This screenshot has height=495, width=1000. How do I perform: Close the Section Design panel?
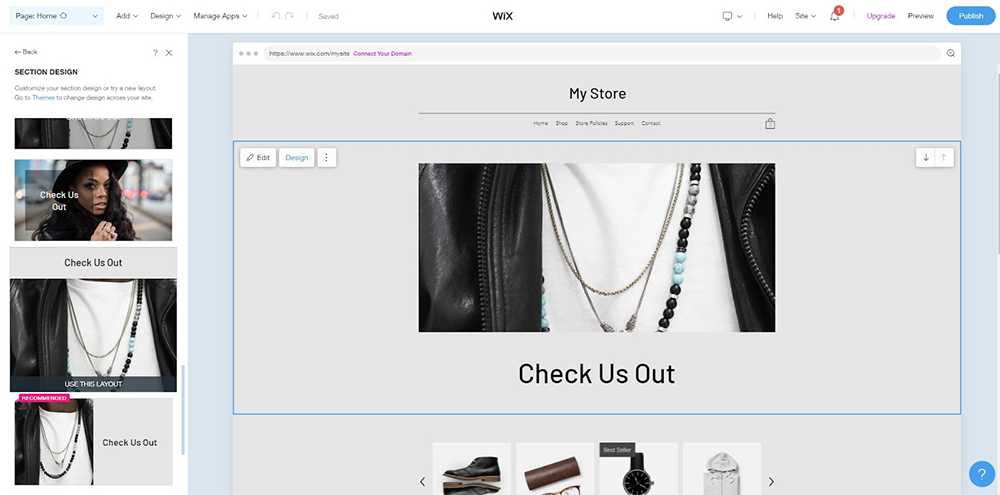pos(169,52)
